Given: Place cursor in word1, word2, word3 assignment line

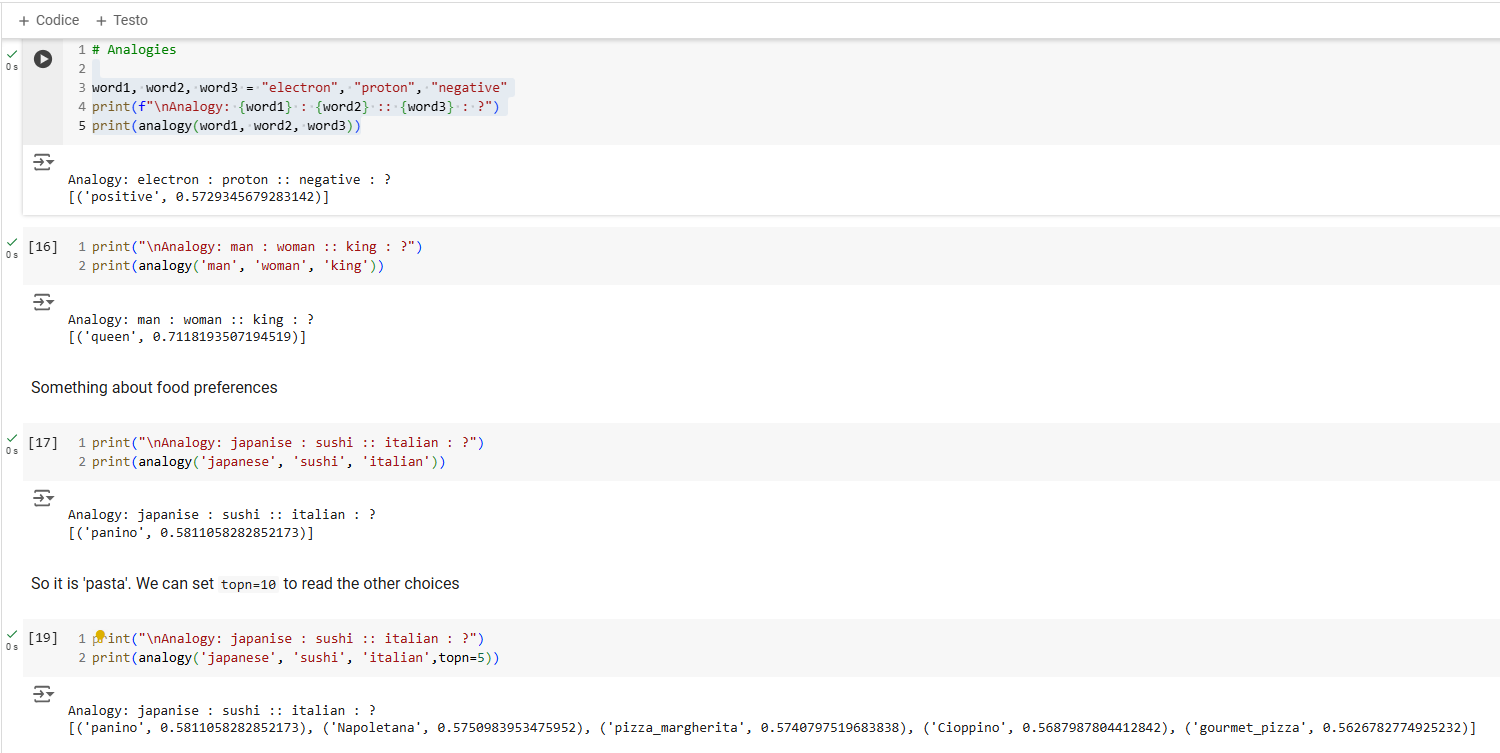Looking at the screenshot, I should 300,88.
